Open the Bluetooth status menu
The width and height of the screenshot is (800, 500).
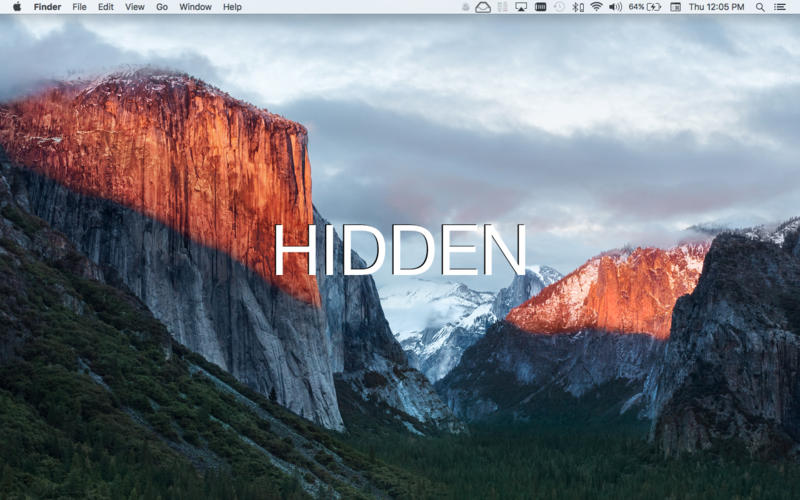578,7
